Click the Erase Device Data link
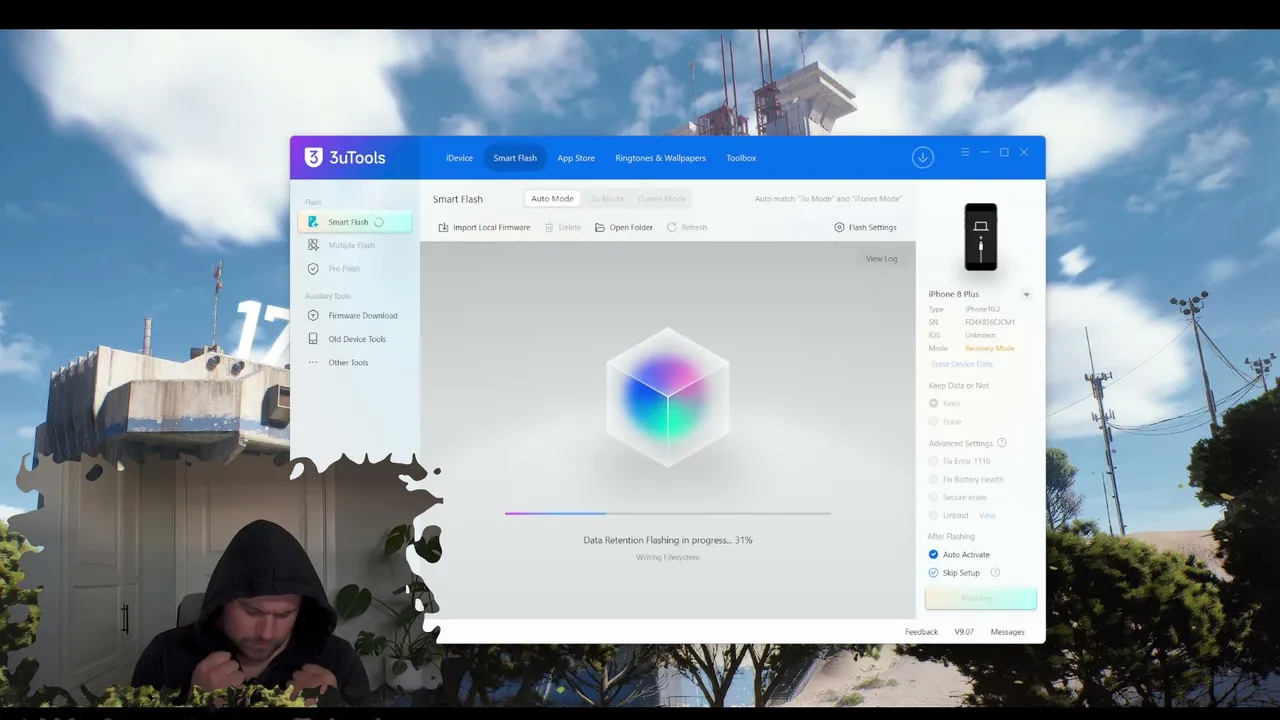 [x=962, y=364]
